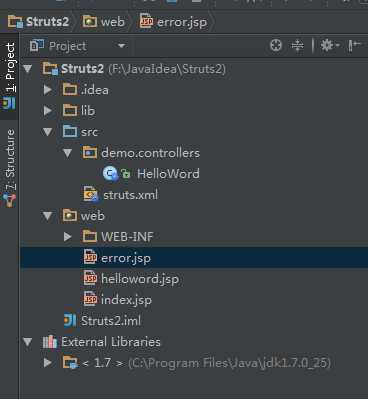
Task: Click the error.jsp breadcrumb in navigation bar
Action: [x=173, y=22]
